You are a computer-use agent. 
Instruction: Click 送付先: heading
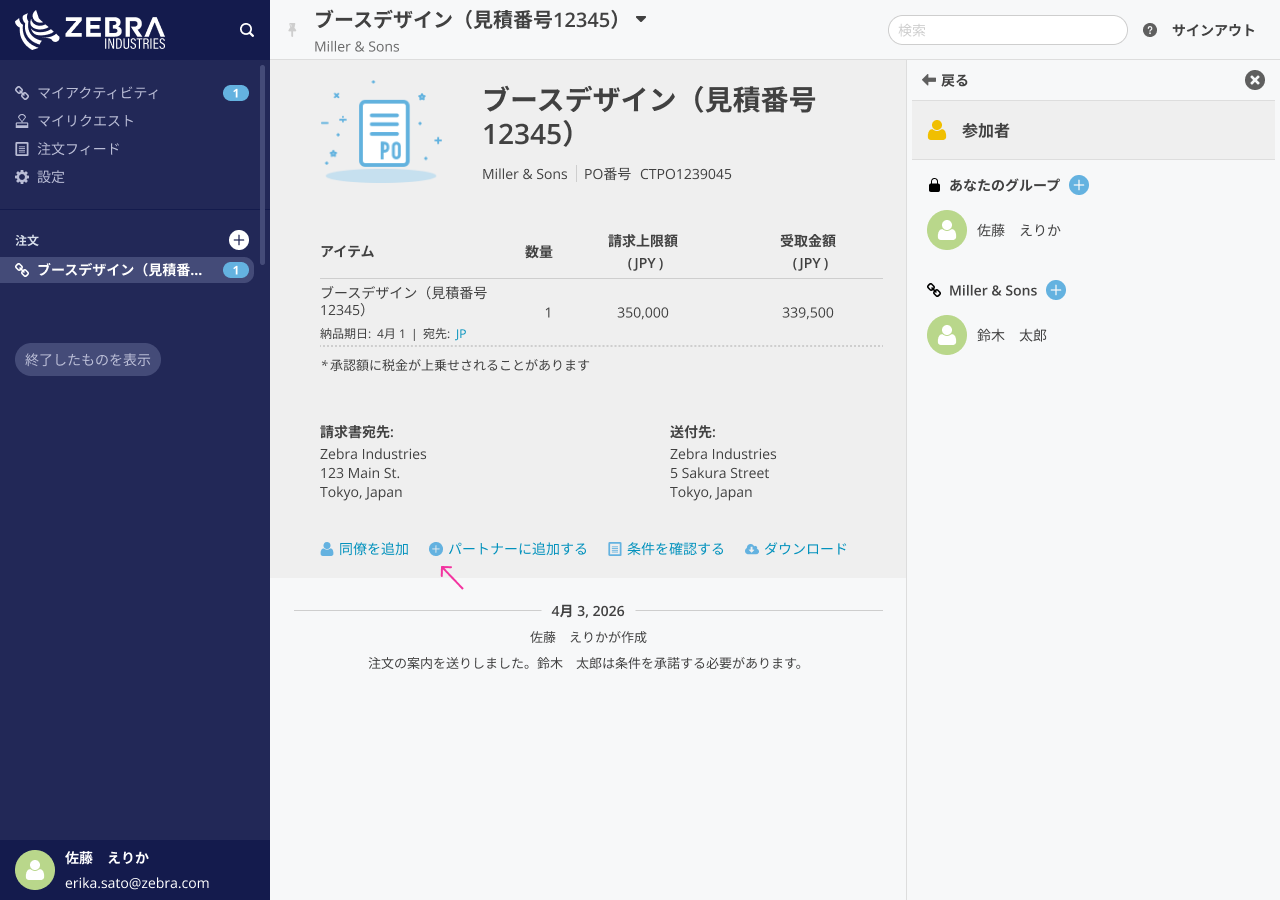[693, 432]
